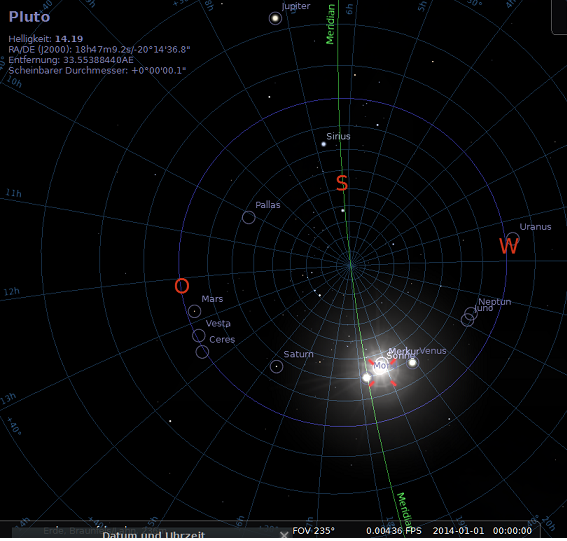Click the date 2014-01-01 in status bar
This screenshot has height=541, width=567.
(x=458, y=531)
